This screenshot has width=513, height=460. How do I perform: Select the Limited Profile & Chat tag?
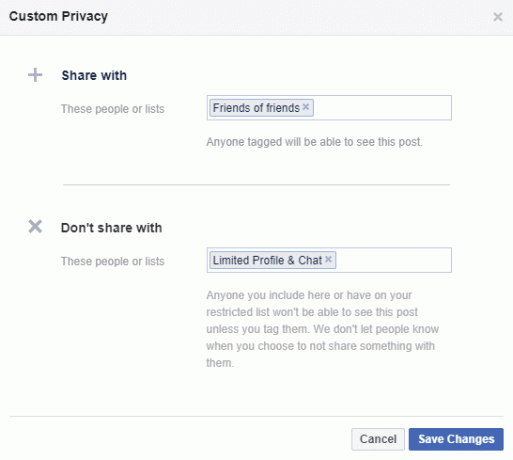tap(267, 260)
